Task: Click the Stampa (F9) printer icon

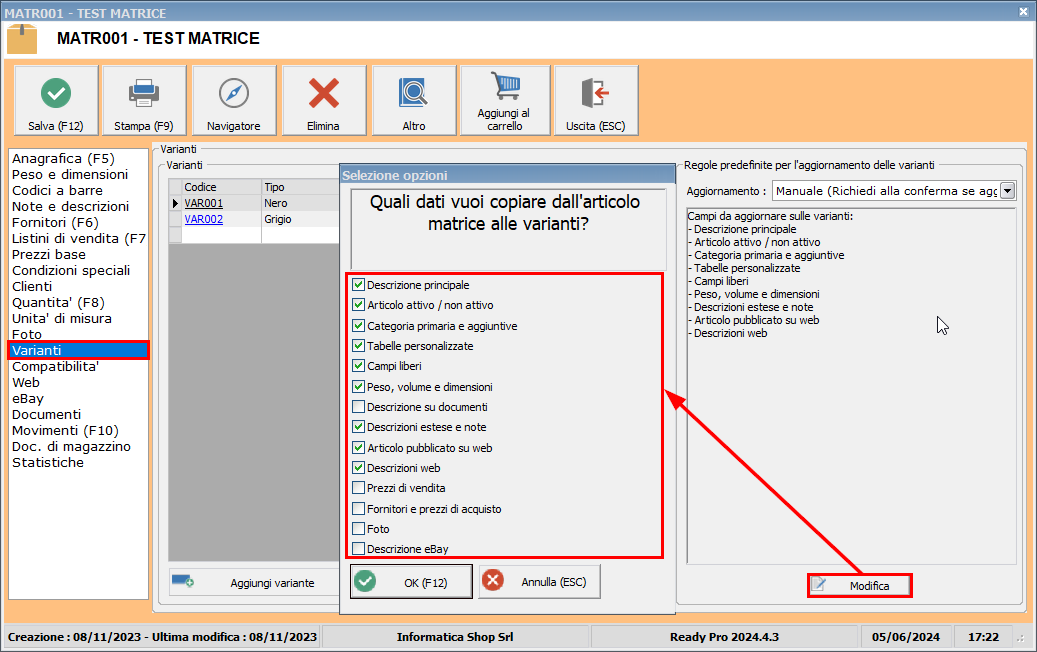Action: 144,94
